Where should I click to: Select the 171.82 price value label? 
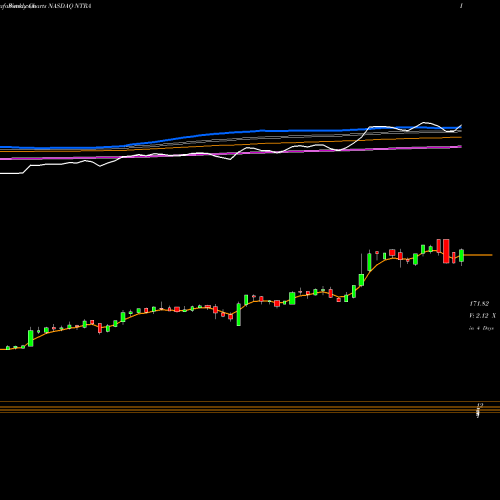click(x=479, y=304)
